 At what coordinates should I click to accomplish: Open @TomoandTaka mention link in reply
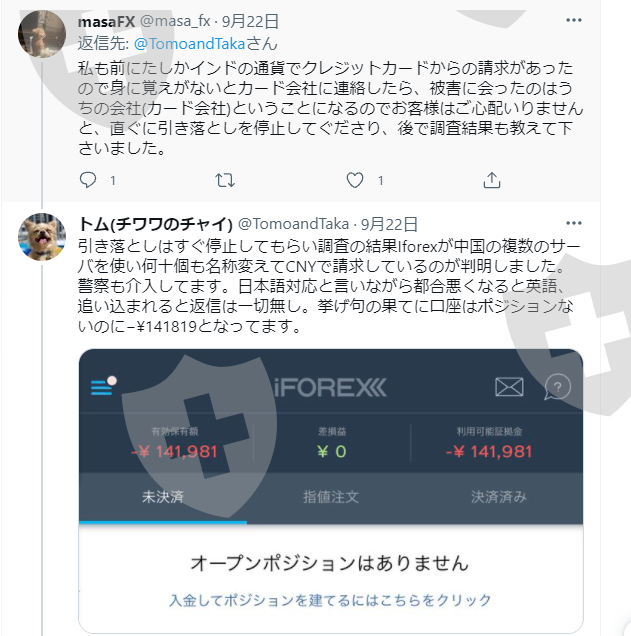click(x=189, y=44)
